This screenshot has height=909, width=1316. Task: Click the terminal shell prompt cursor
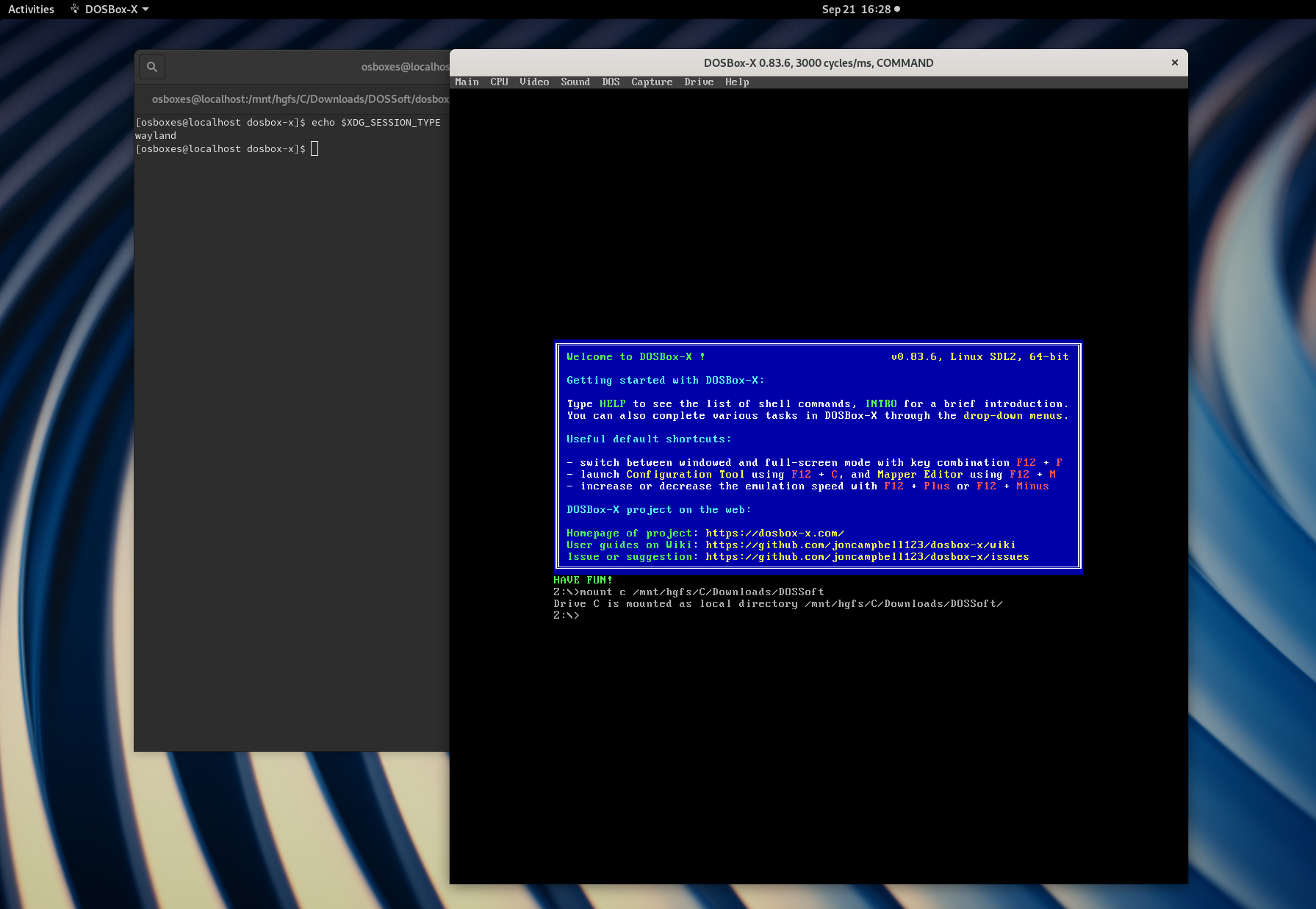tap(314, 148)
